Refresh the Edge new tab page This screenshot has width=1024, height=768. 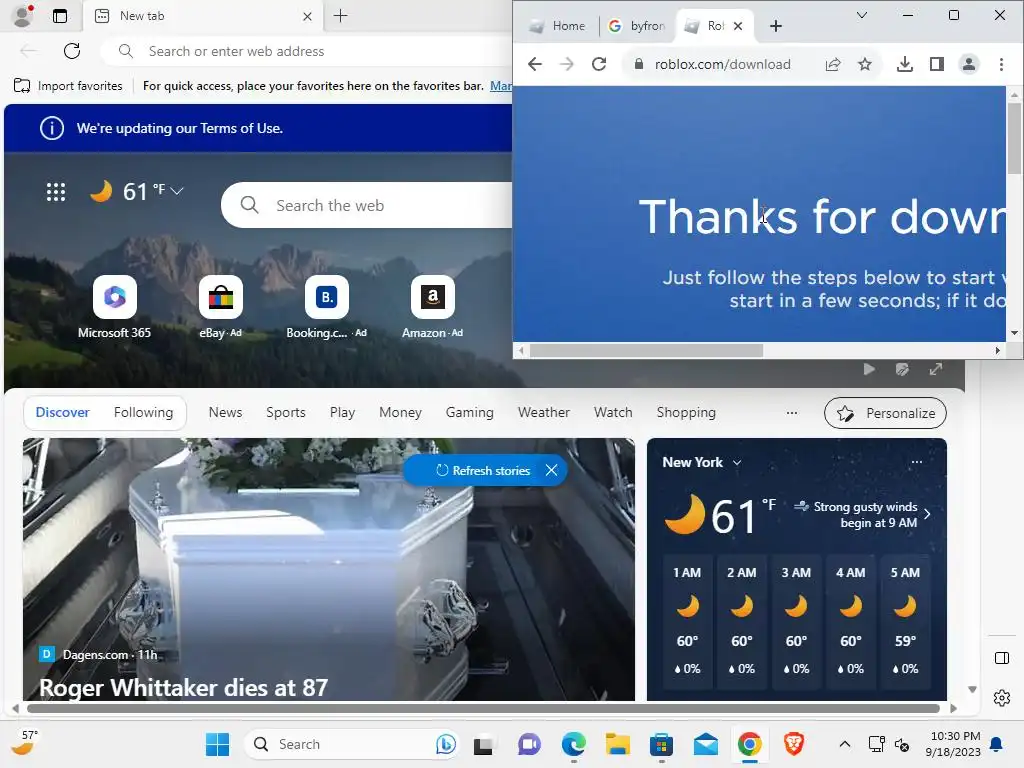coord(72,51)
